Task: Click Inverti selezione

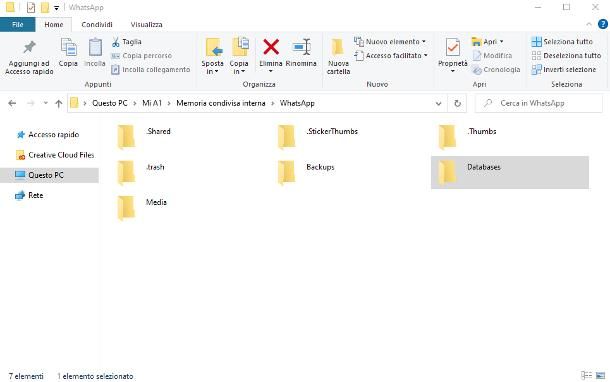Action: point(564,70)
